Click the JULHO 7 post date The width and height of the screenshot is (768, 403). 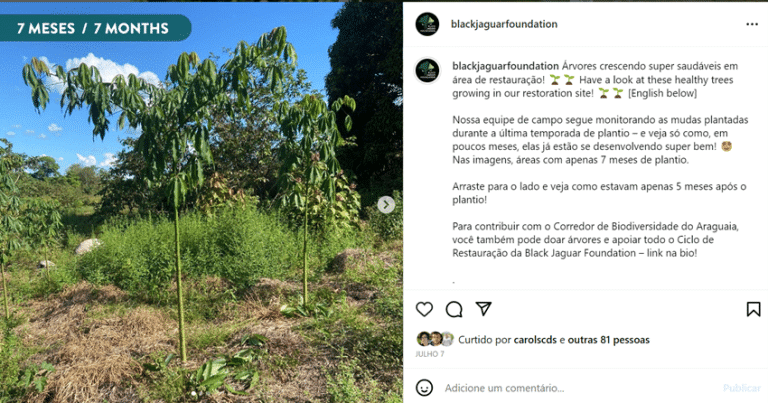coord(430,354)
